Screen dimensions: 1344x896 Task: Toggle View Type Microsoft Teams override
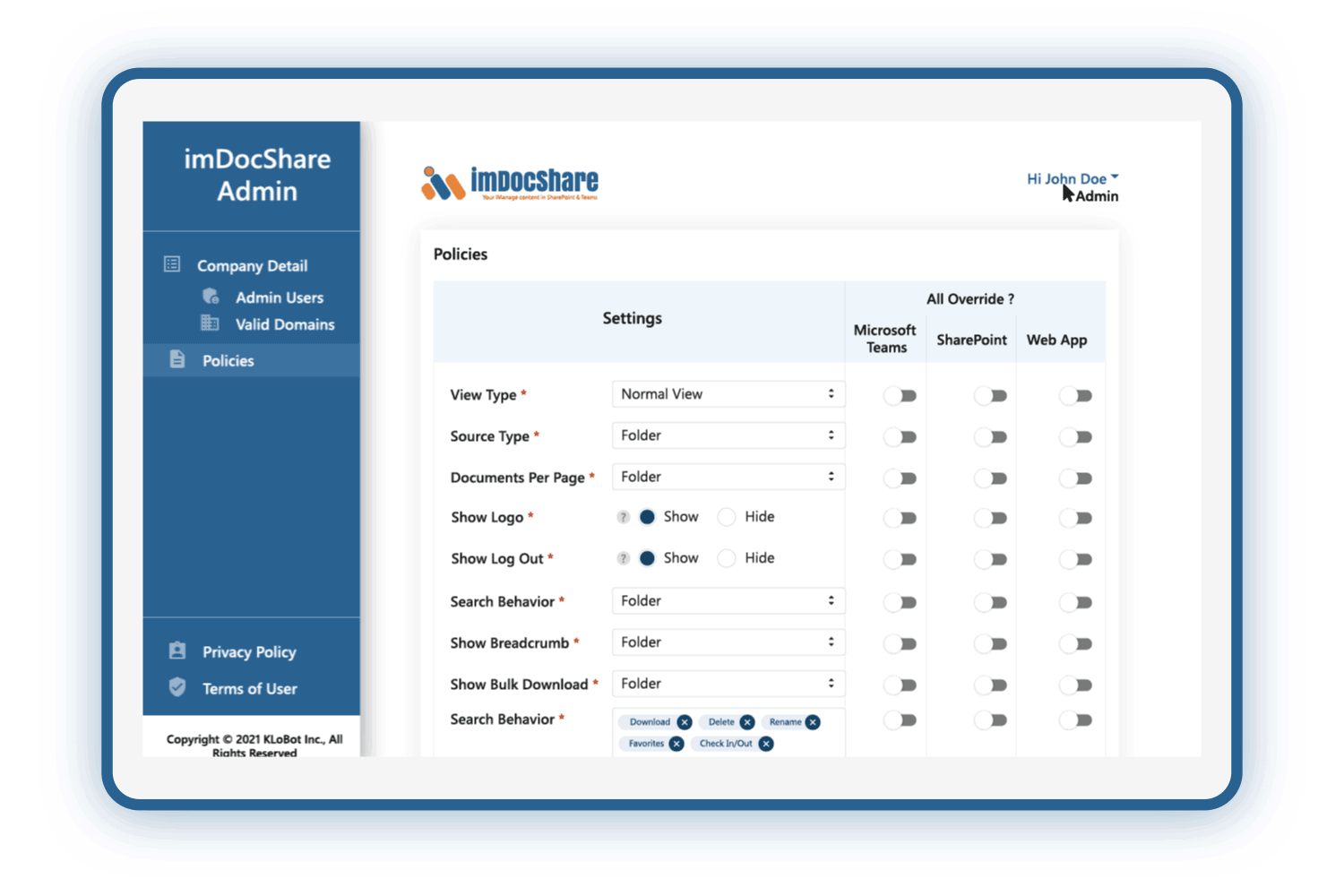coord(900,395)
